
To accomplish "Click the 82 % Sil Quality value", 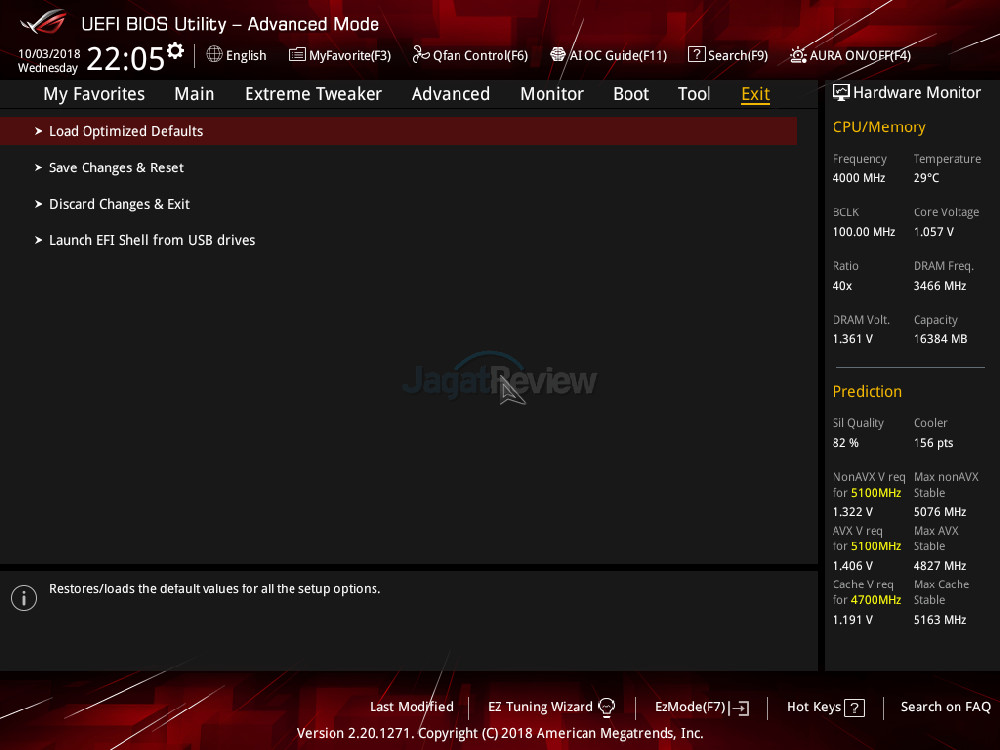I will pyautogui.click(x=846, y=443).
